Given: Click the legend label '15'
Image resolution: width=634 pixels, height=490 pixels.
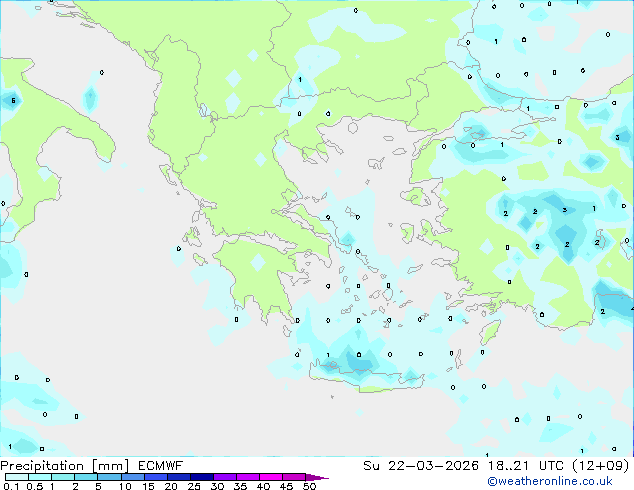Looking at the screenshot, I should point(148,486).
